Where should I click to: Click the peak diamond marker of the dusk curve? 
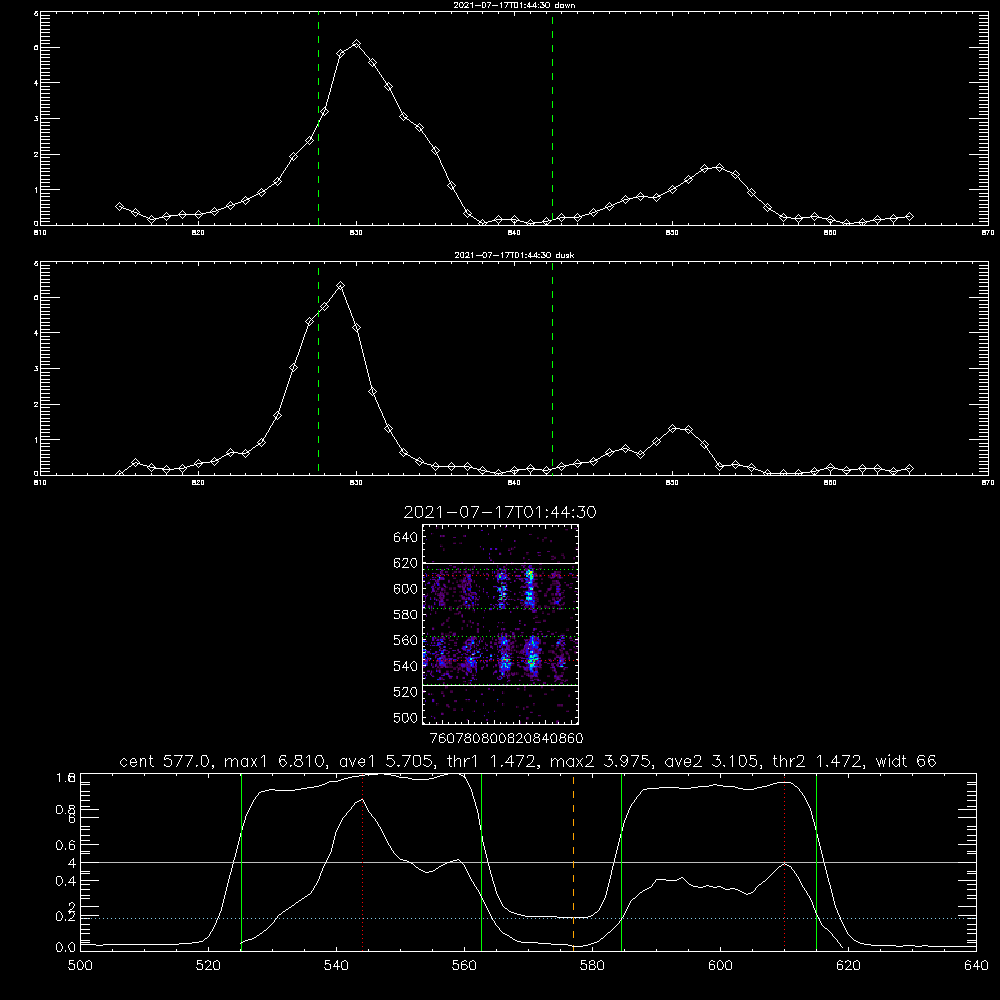[341, 286]
